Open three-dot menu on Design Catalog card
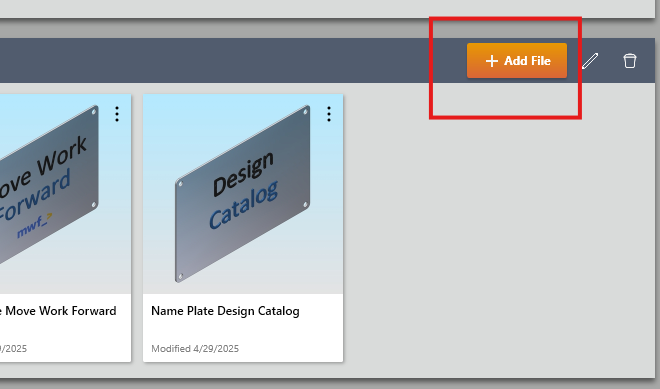This screenshot has height=389, width=660. 329,114
